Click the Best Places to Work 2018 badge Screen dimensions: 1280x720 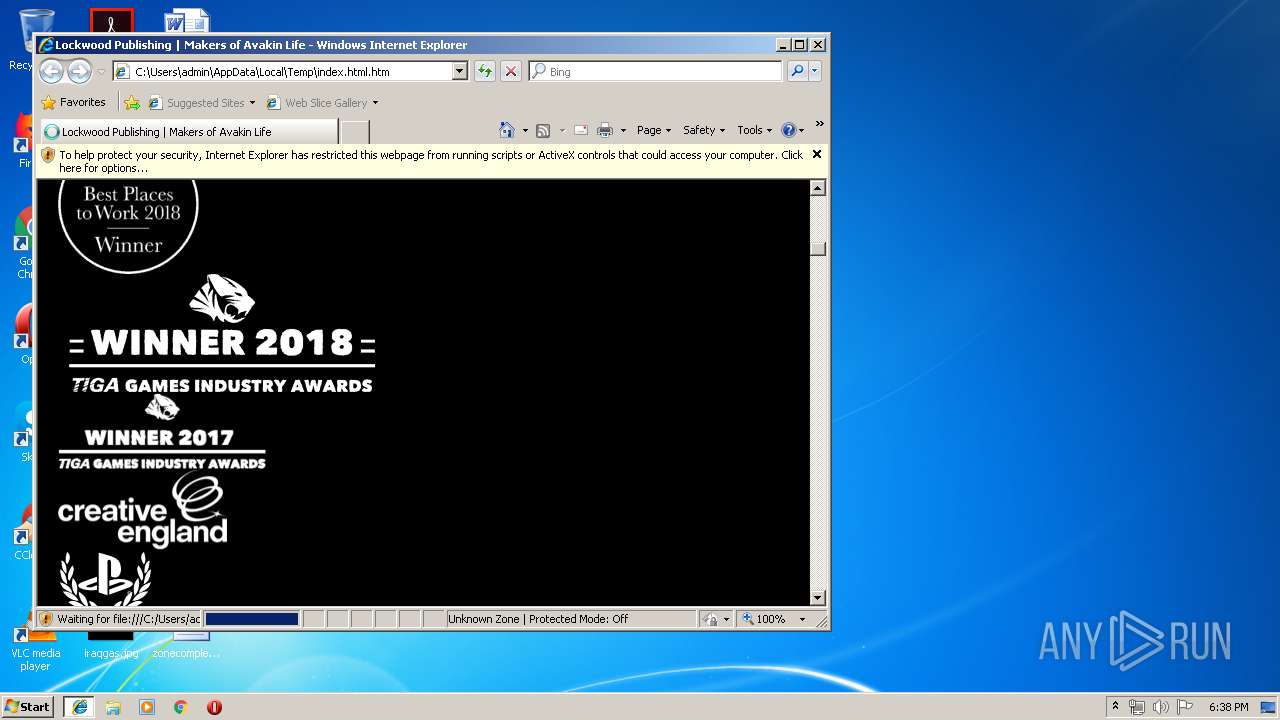click(x=128, y=227)
